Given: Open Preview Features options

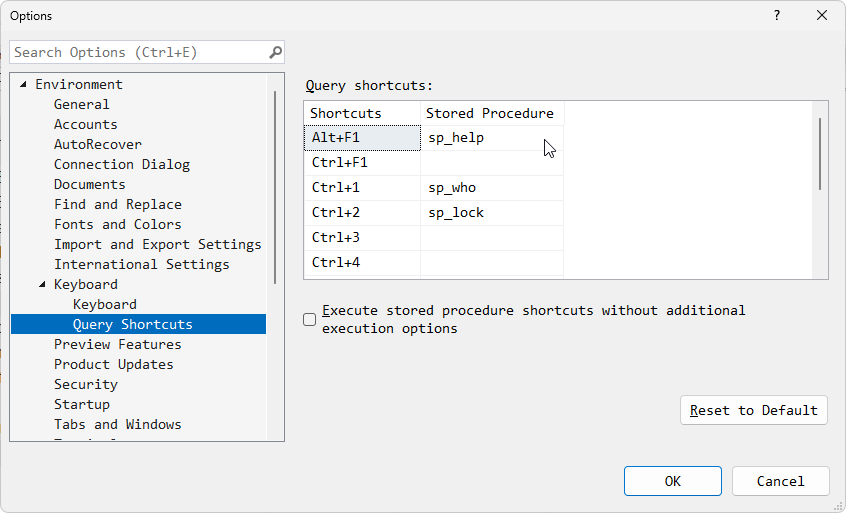Looking at the screenshot, I should tap(118, 344).
